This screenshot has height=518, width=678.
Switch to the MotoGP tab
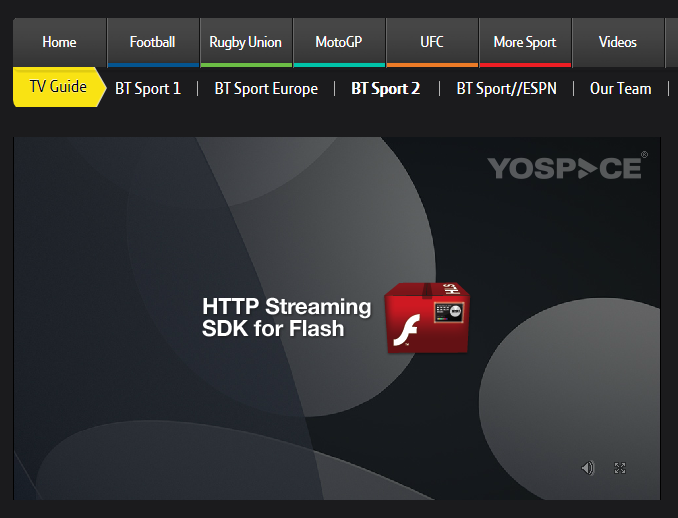click(x=339, y=42)
